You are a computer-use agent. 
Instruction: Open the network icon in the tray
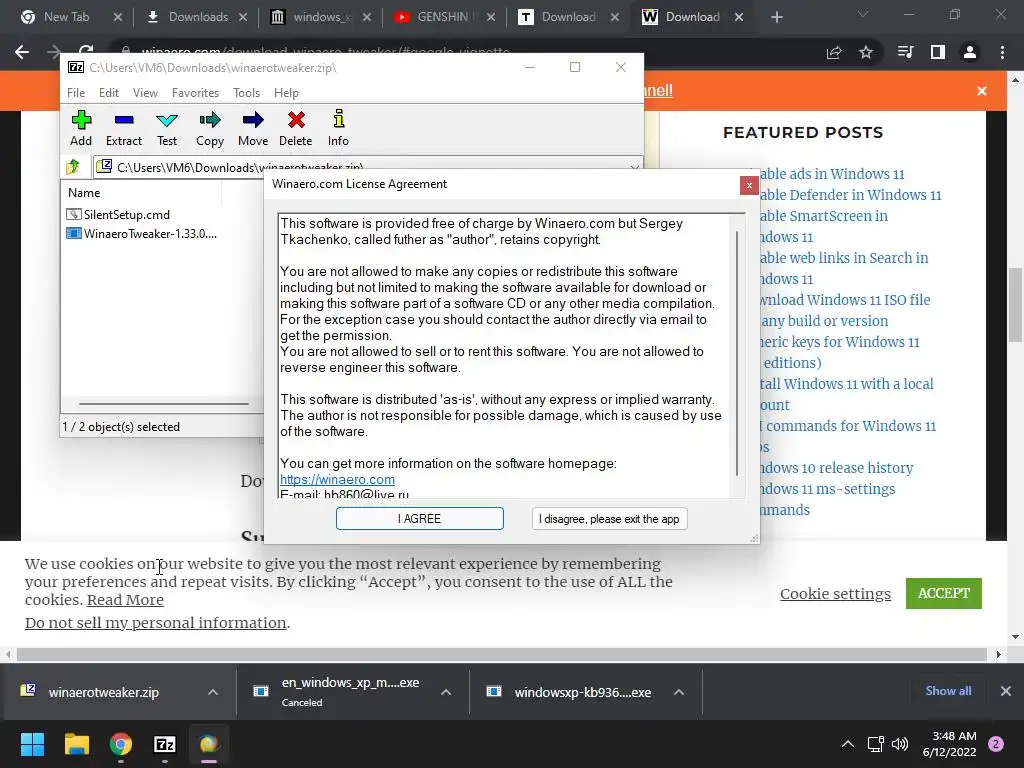point(876,744)
